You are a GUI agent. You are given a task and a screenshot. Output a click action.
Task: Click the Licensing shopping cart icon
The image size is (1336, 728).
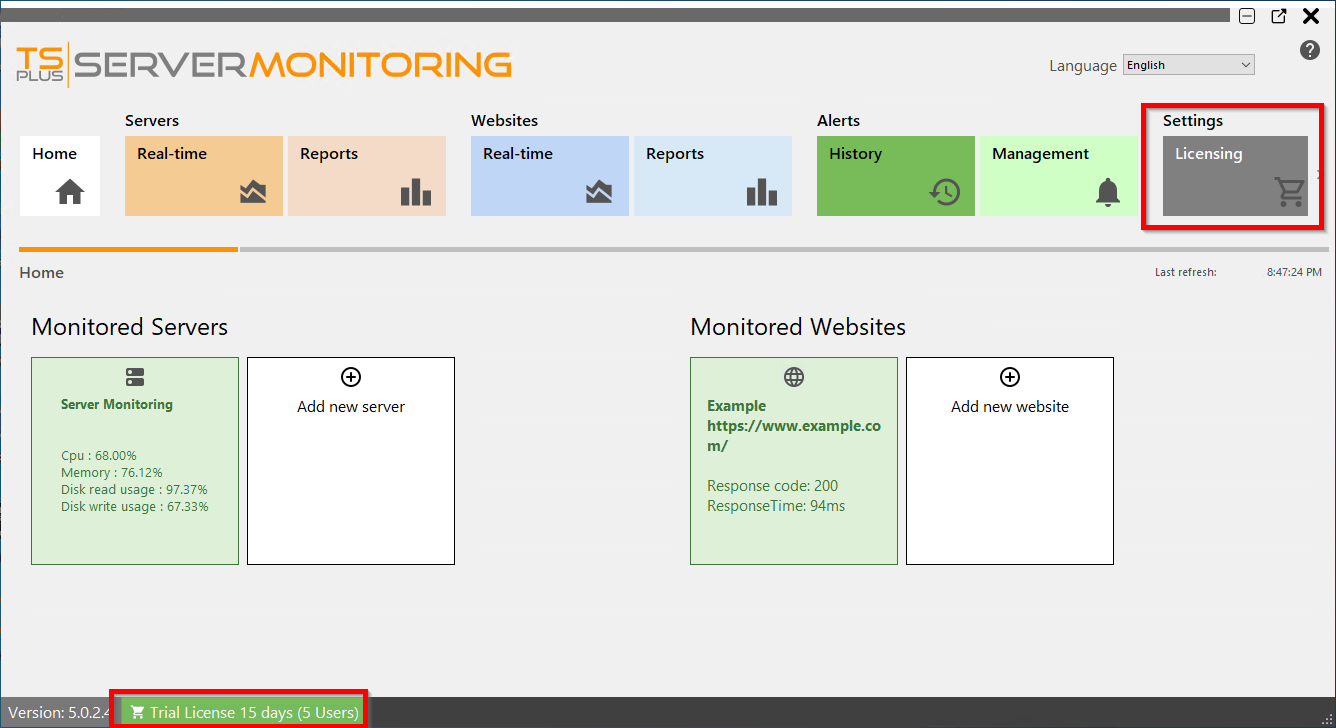[x=1288, y=193]
